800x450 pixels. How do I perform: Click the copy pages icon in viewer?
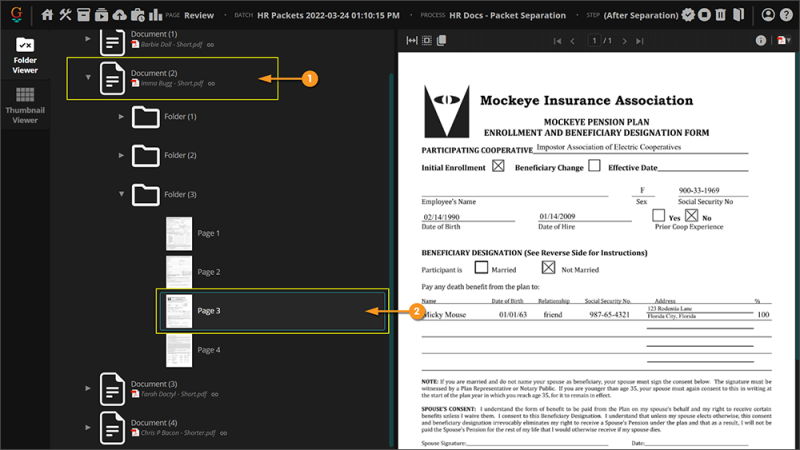[x=441, y=40]
